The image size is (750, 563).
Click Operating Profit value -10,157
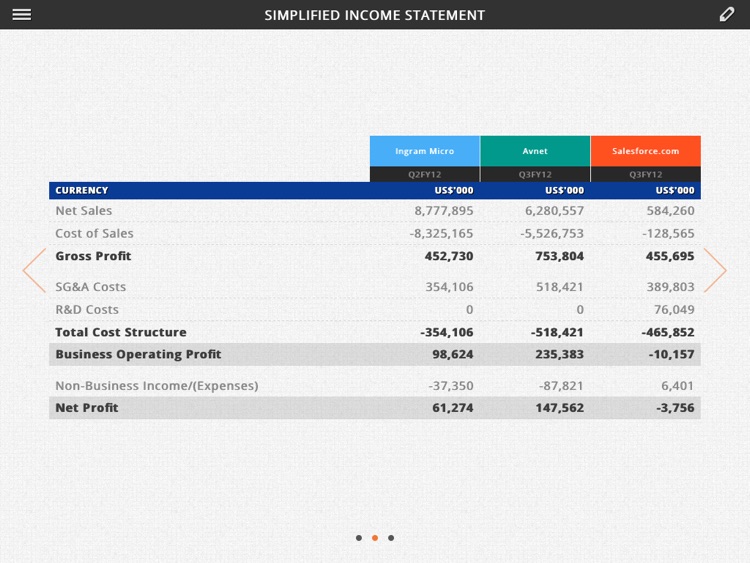pos(672,354)
